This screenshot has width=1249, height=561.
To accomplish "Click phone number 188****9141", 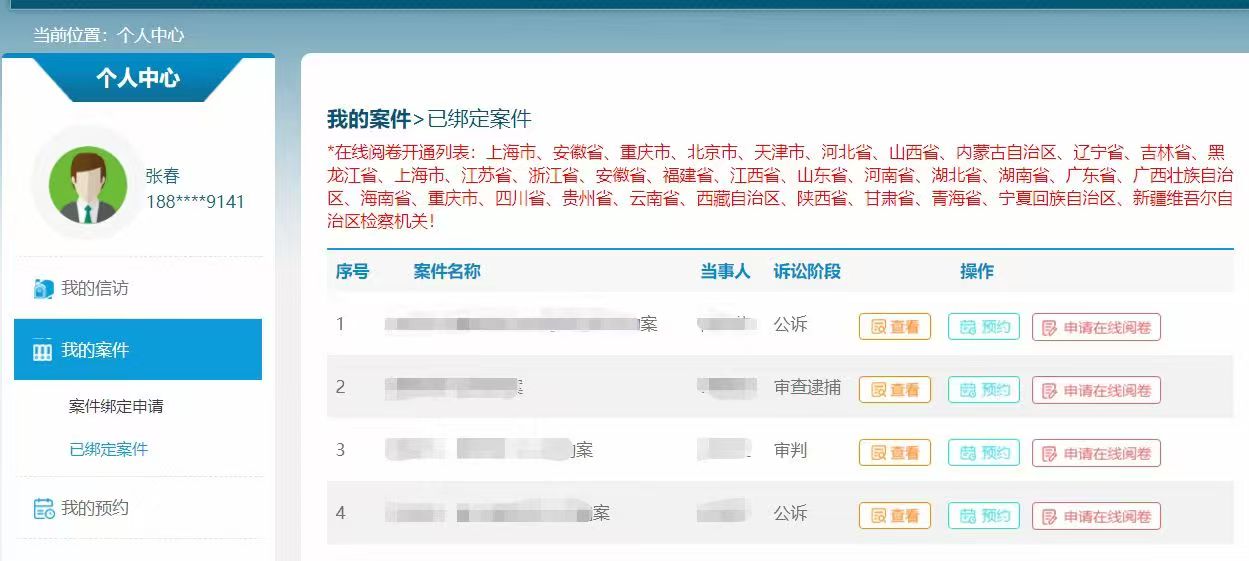I will coord(196,202).
